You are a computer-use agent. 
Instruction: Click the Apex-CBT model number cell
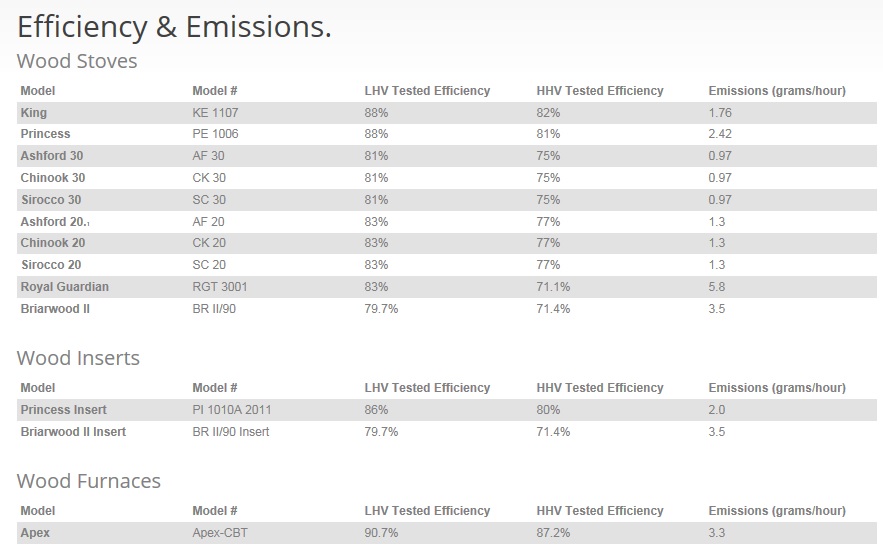pos(220,533)
